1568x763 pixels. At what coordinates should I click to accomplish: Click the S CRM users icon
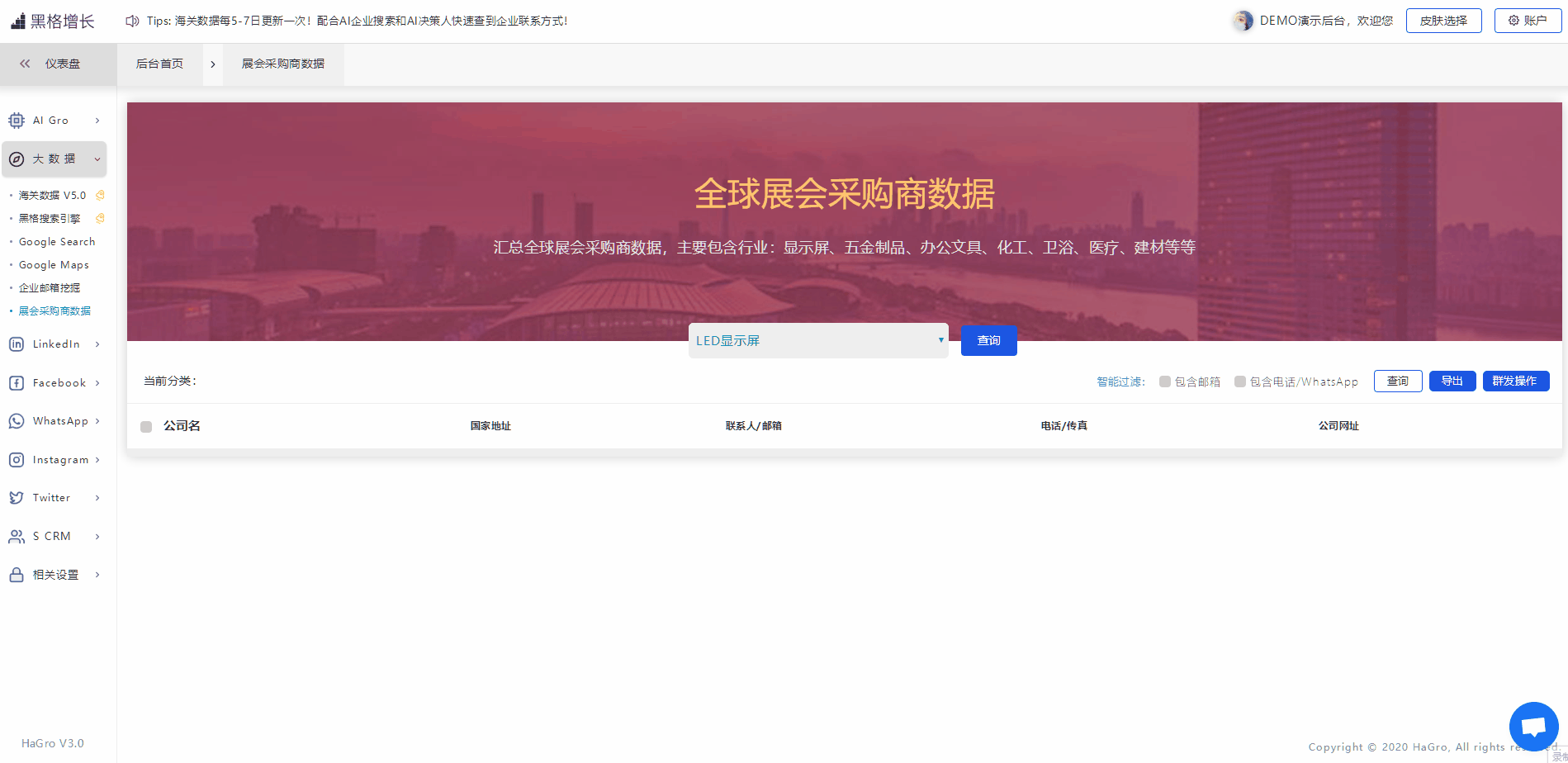(17, 537)
